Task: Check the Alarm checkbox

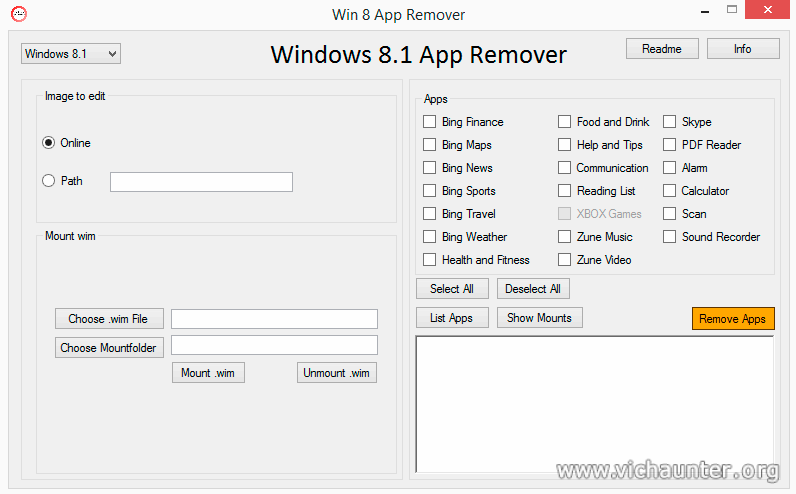Action: coord(670,168)
